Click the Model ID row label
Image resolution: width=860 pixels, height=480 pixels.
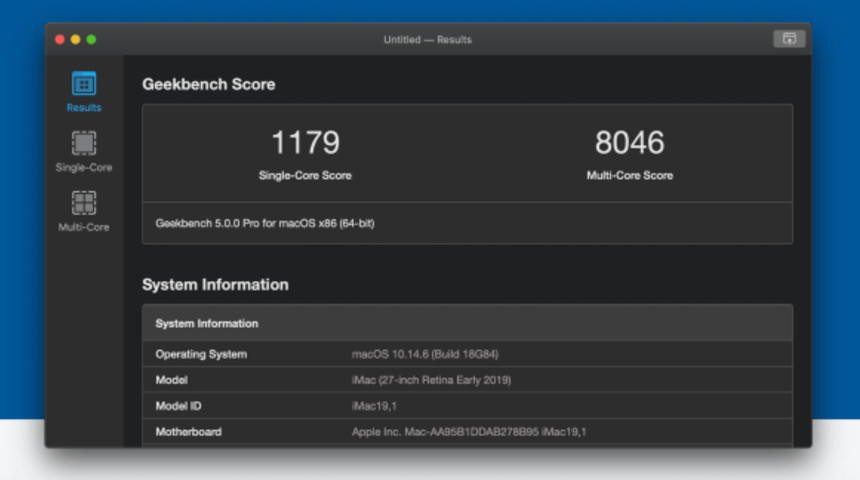(178, 406)
